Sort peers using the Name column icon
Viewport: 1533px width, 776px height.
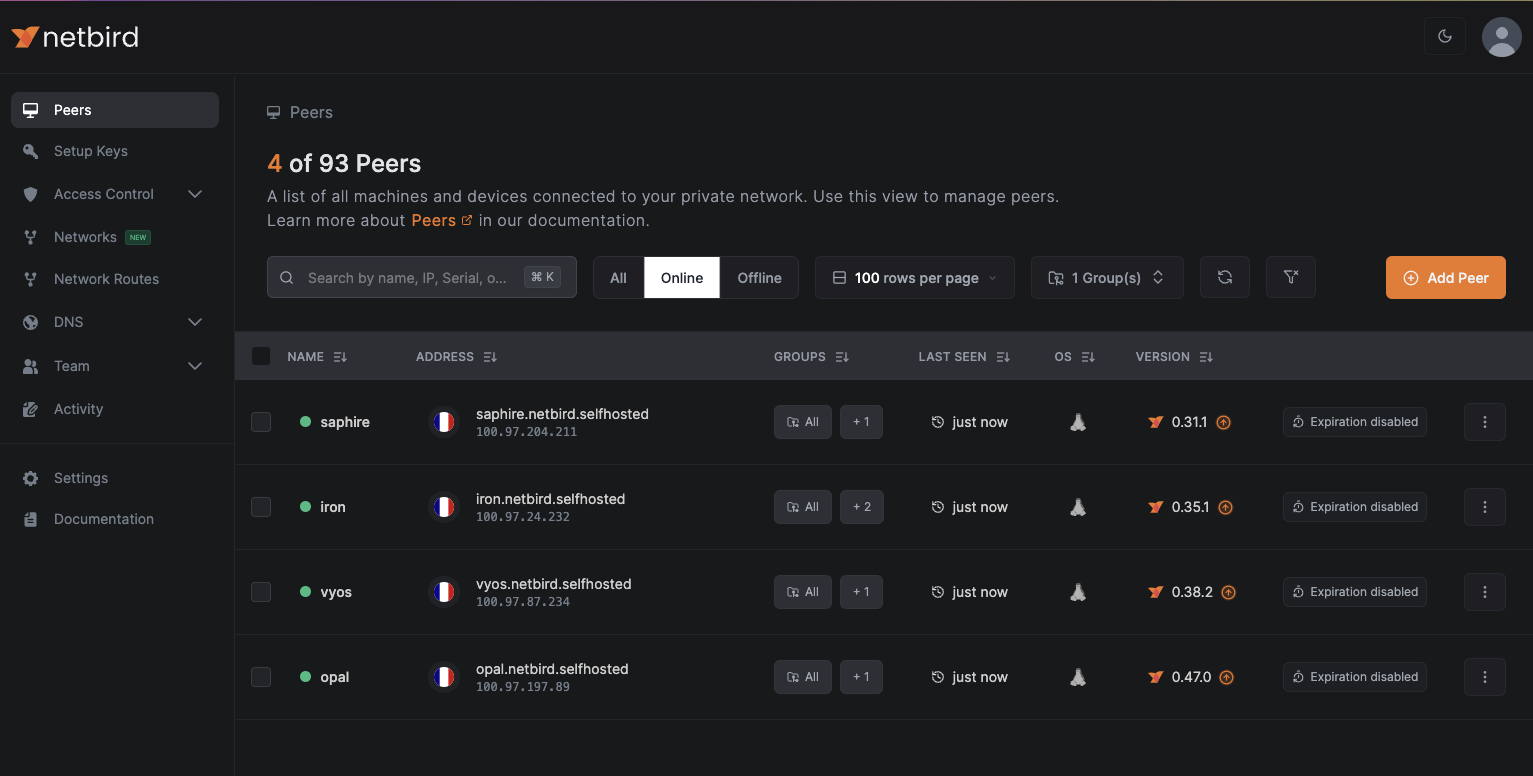tap(340, 357)
